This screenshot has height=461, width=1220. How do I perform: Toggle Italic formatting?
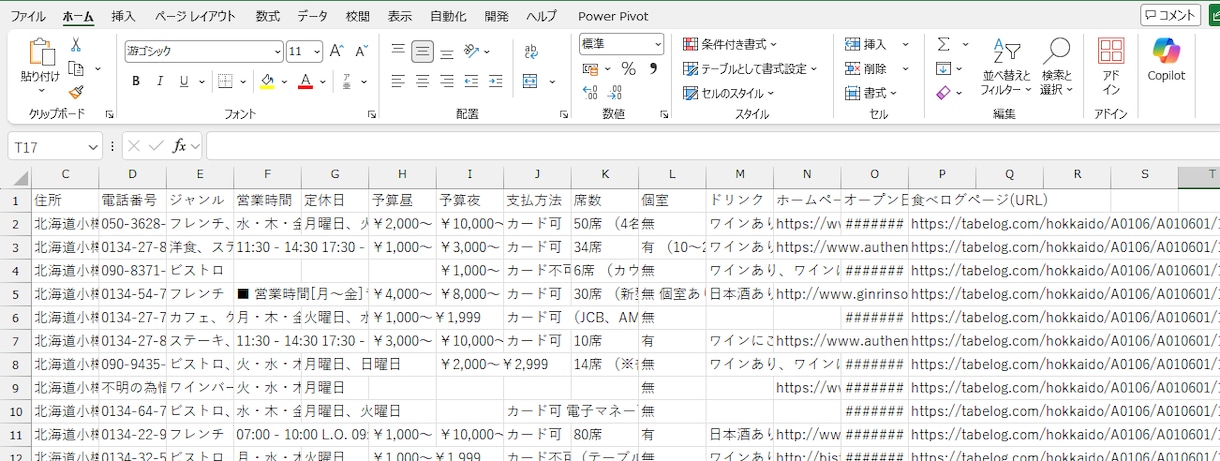pyautogui.click(x=160, y=81)
